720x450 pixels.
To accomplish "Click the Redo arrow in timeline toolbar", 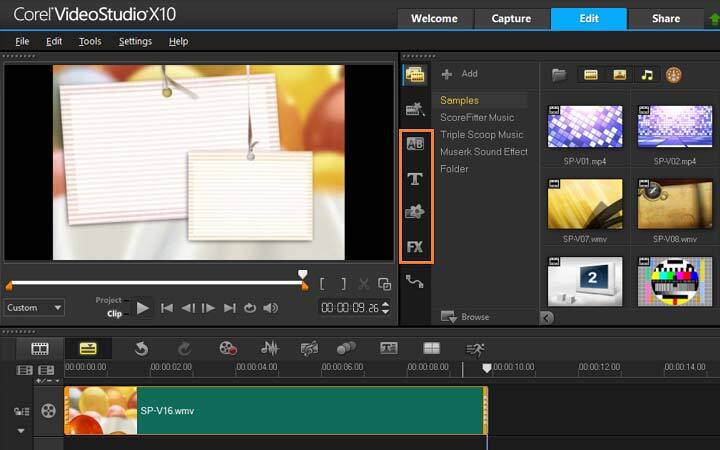I will (x=185, y=349).
